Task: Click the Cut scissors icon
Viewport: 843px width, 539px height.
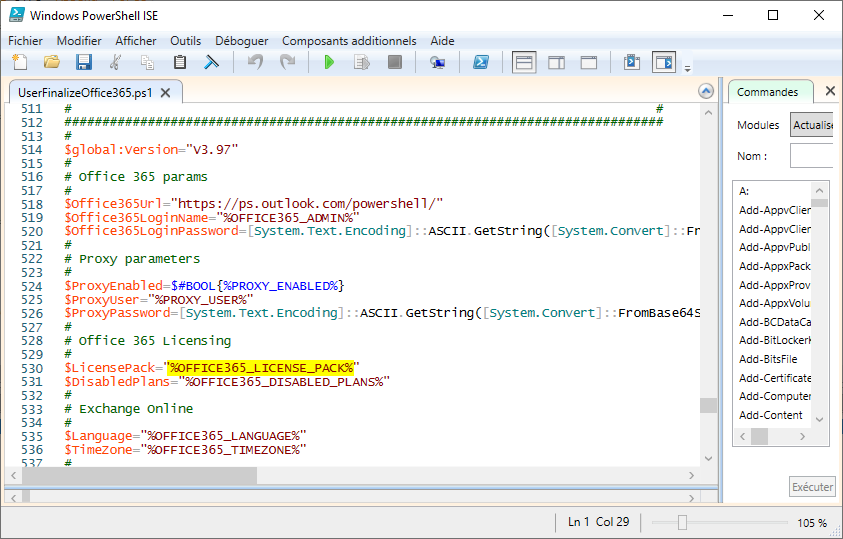Action: point(115,62)
